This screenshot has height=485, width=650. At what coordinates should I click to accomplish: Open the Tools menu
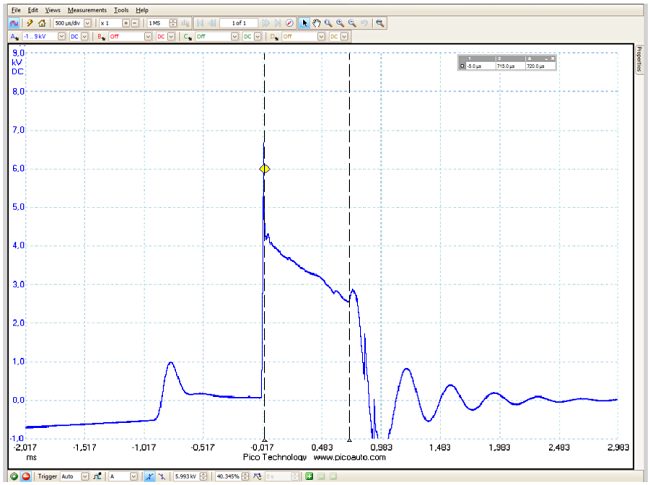121,9
